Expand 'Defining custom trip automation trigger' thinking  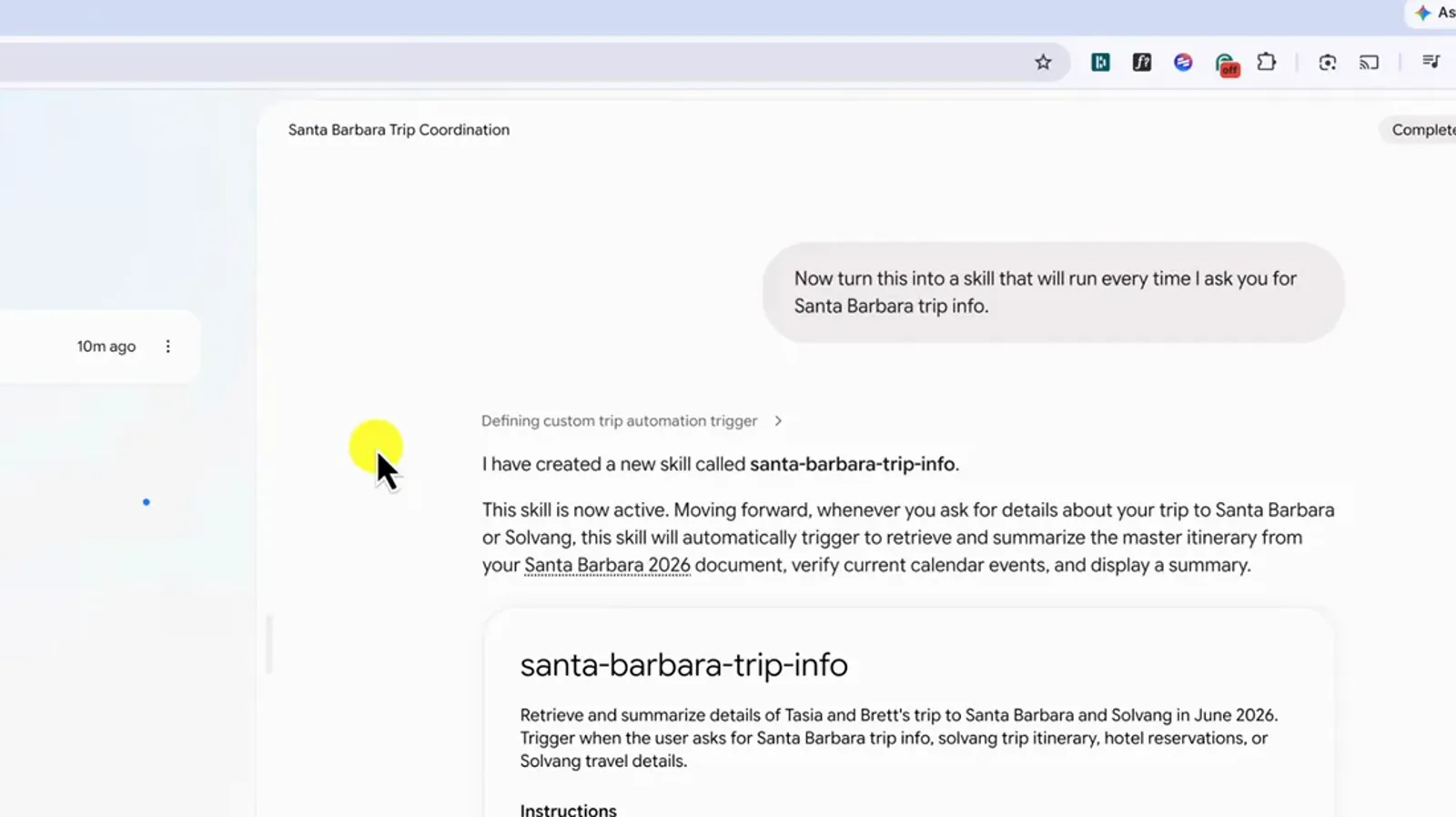tap(632, 421)
